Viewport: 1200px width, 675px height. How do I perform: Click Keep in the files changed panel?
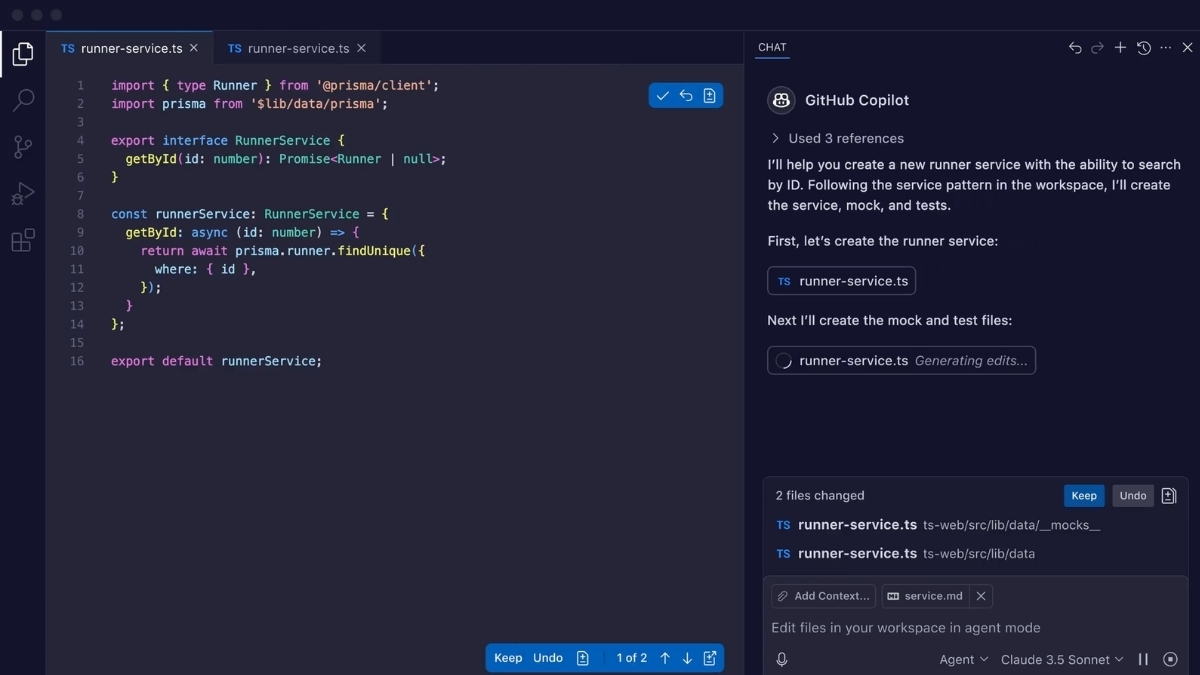1084,496
